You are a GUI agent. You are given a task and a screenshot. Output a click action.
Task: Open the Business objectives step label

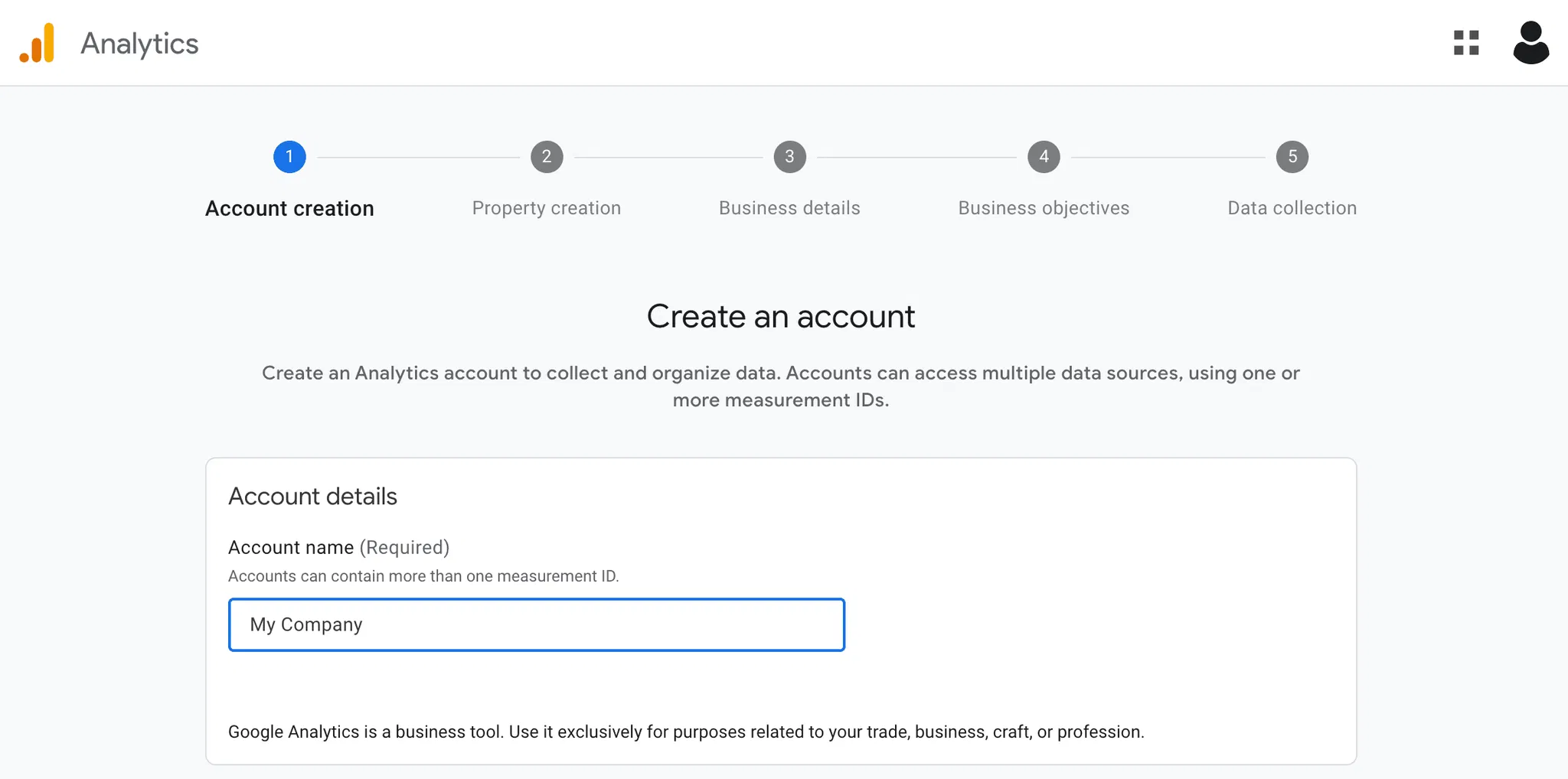1044,208
